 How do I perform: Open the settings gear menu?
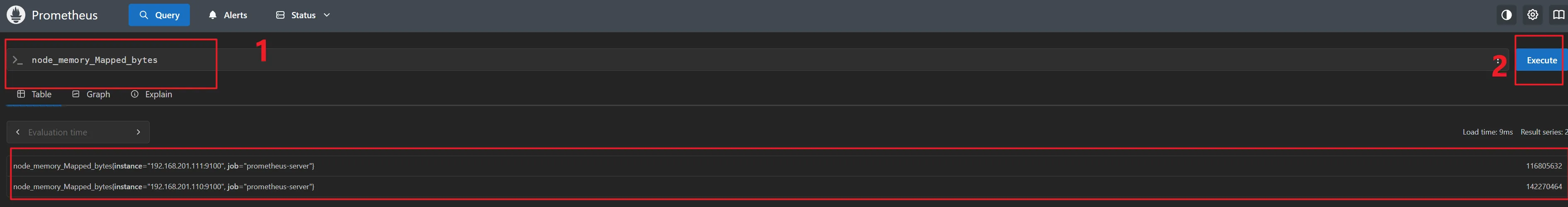point(1532,15)
